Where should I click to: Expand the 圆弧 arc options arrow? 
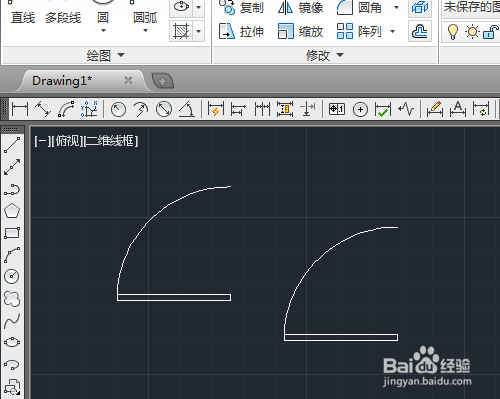click(x=145, y=31)
